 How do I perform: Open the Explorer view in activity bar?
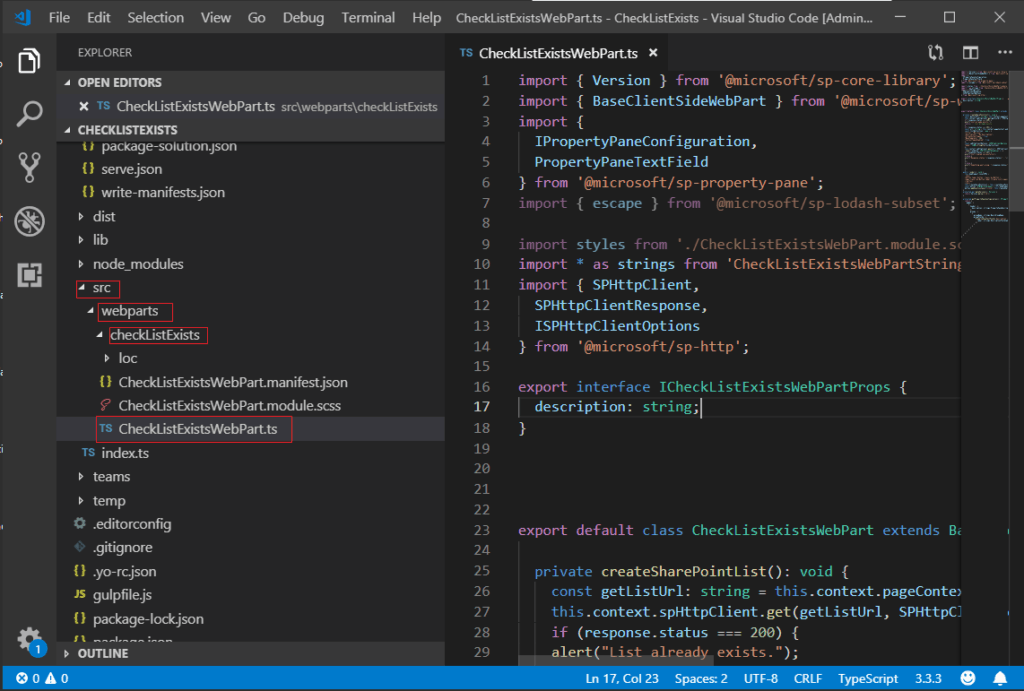pyautogui.click(x=29, y=61)
